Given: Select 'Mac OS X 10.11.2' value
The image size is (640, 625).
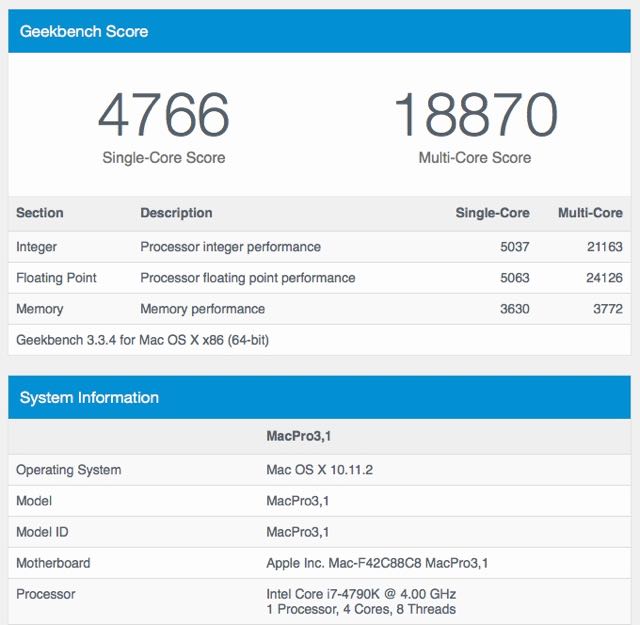Looking at the screenshot, I should pyautogui.click(x=320, y=469).
